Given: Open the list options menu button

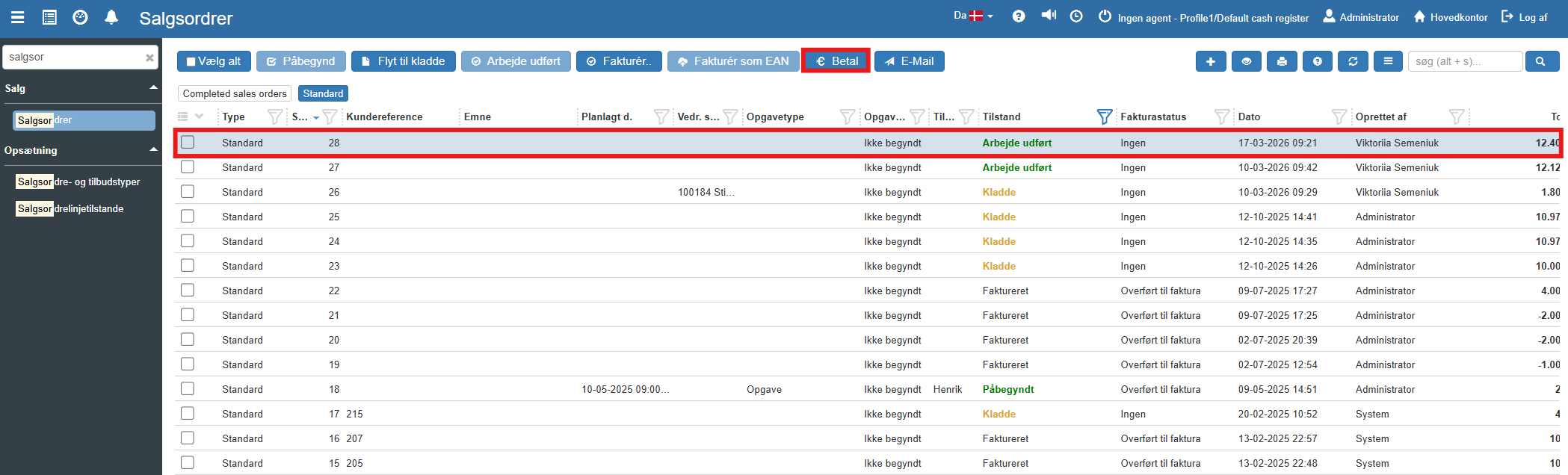Looking at the screenshot, I should pyautogui.click(x=1388, y=61).
